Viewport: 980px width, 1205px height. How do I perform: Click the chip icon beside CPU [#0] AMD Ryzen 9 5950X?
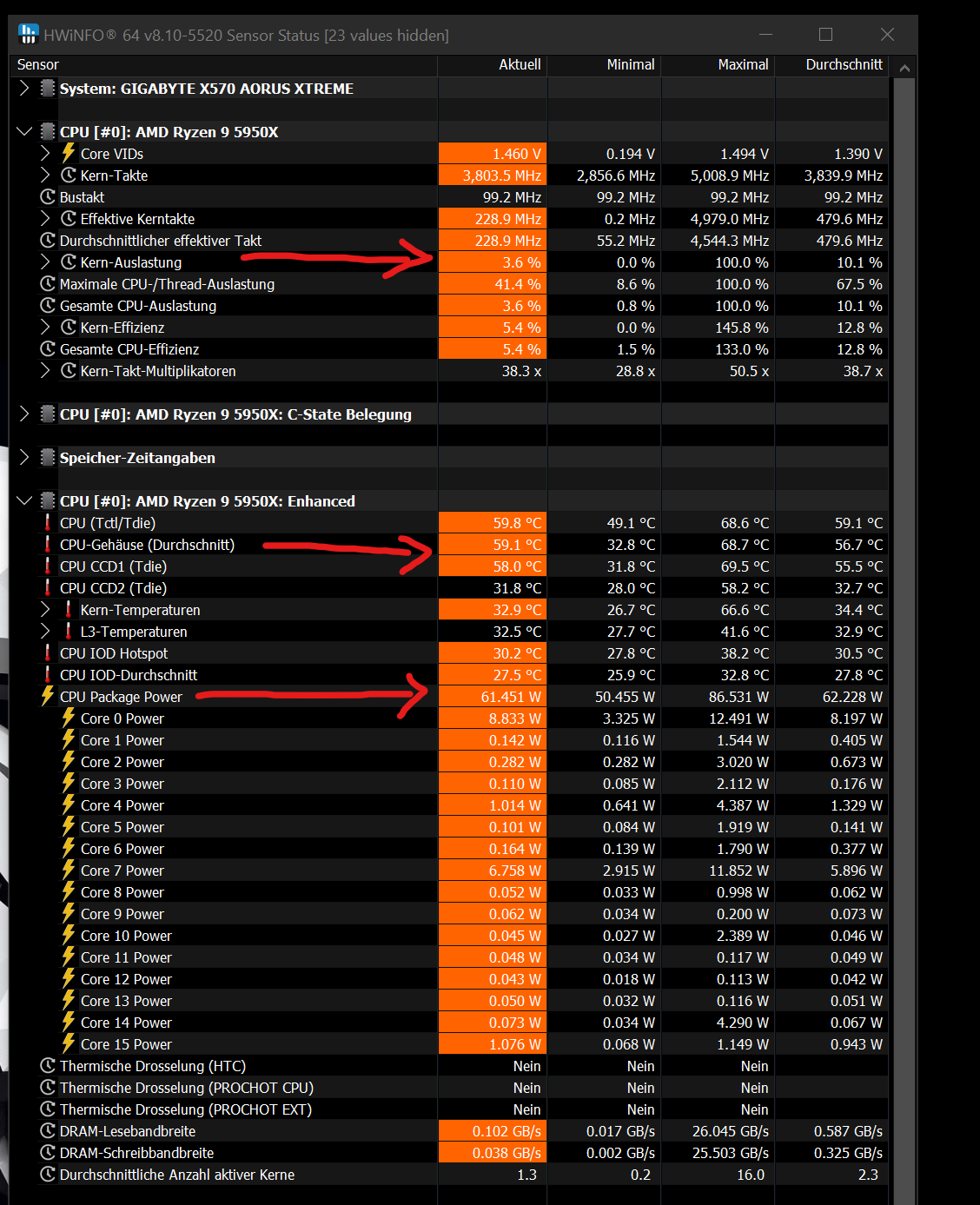(x=49, y=132)
